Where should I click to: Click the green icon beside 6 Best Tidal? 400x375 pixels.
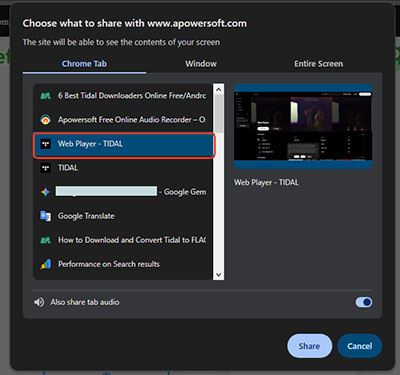point(46,96)
